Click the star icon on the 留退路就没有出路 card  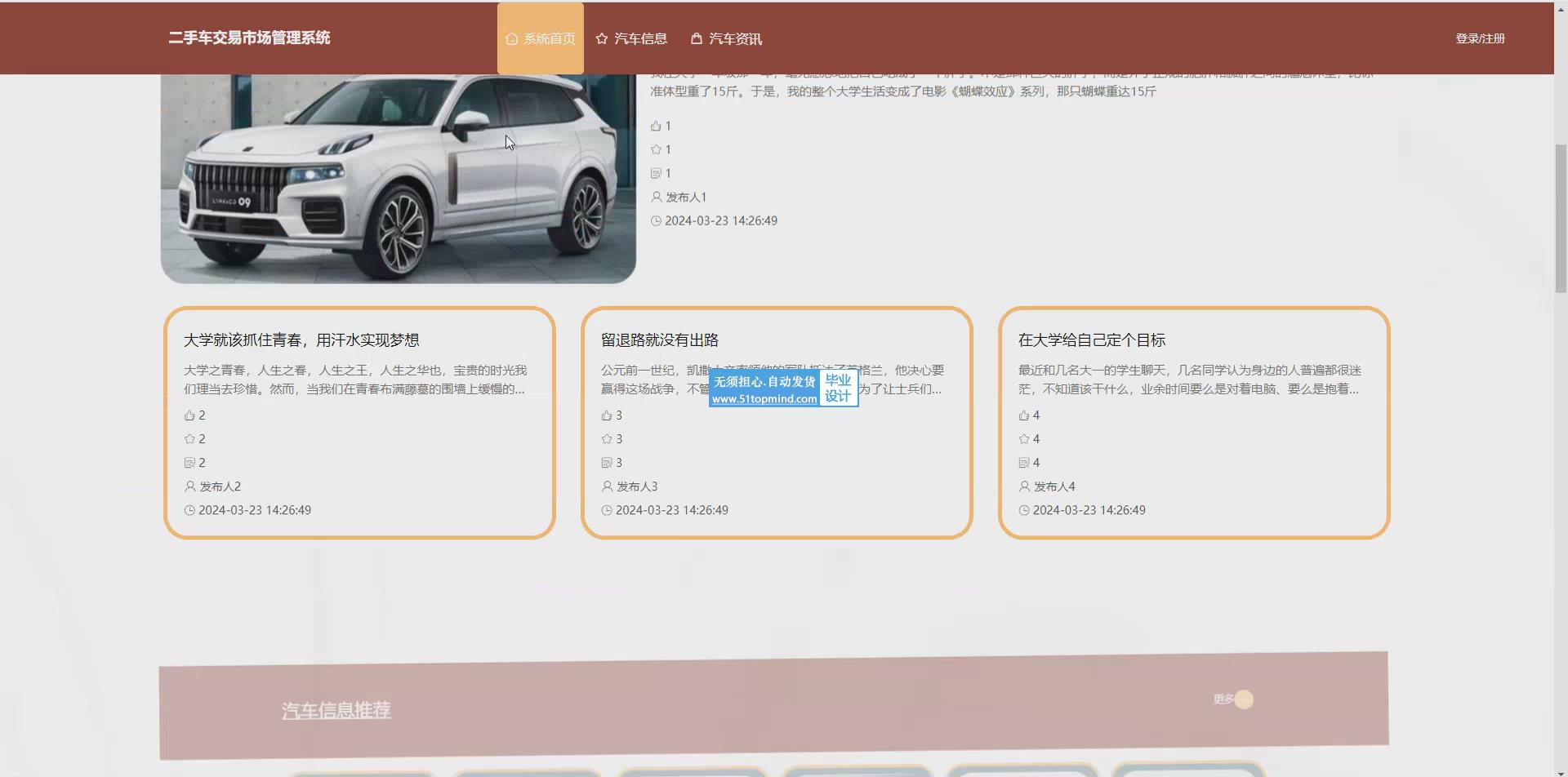tap(607, 439)
